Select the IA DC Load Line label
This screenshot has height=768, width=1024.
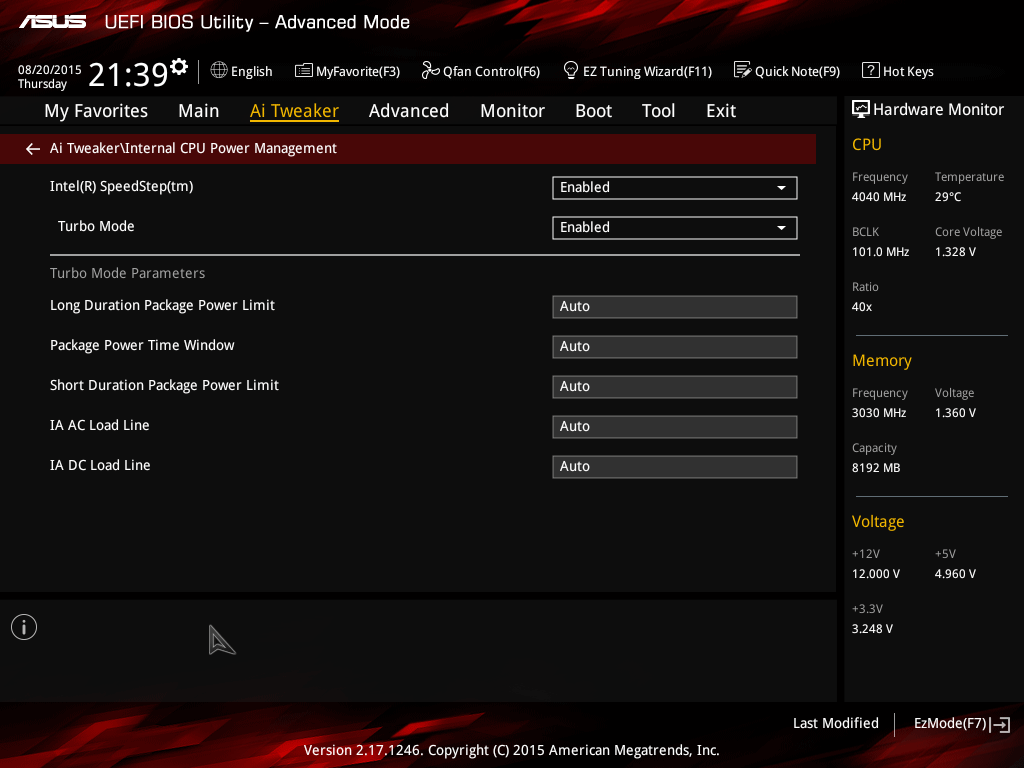point(101,465)
